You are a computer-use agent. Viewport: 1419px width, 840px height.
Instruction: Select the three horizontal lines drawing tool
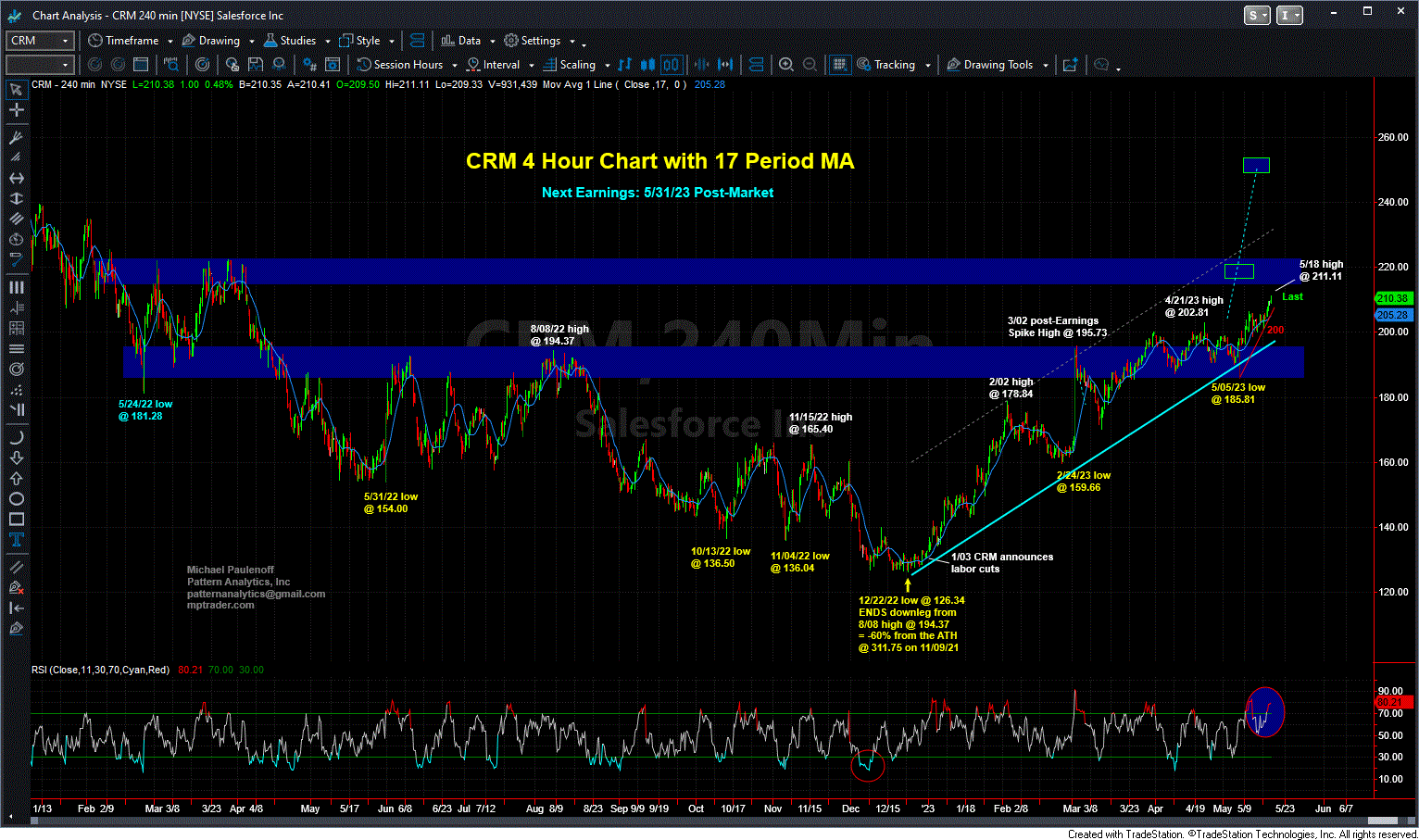click(x=16, y=348)
